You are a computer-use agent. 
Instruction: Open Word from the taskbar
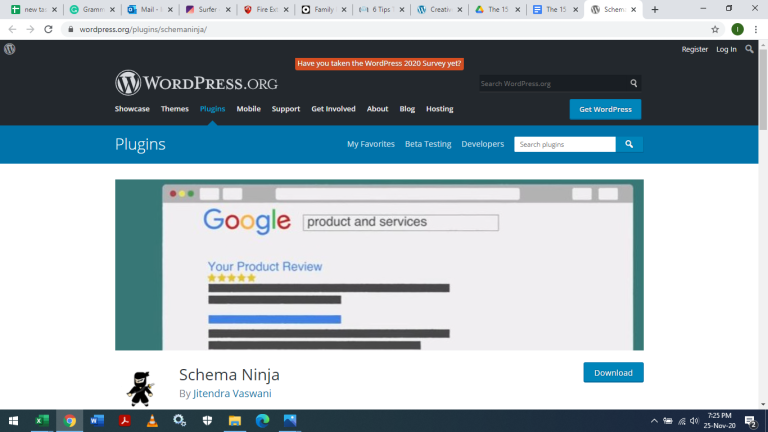(97, 421)
